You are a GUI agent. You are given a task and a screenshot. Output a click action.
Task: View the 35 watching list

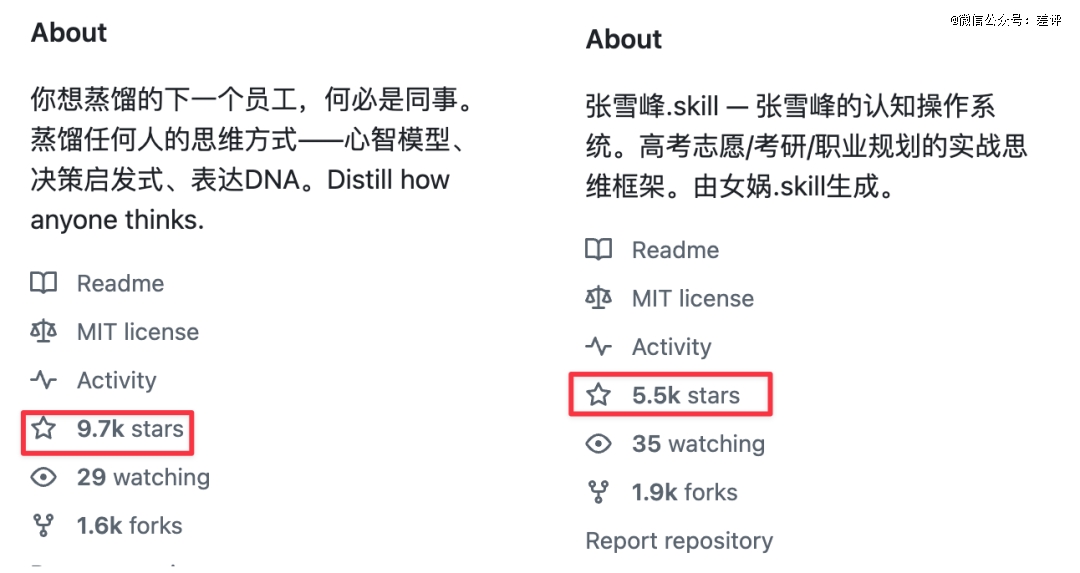click(x=698, y=444)
